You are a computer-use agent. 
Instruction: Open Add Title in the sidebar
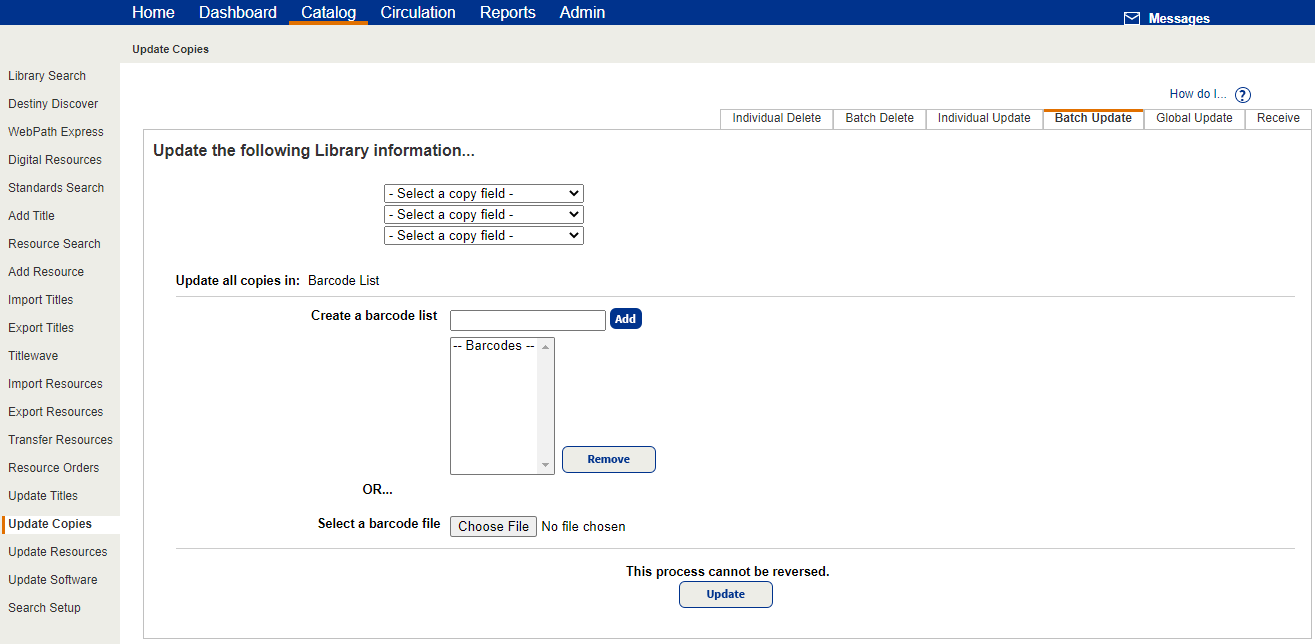coord(31,216)
